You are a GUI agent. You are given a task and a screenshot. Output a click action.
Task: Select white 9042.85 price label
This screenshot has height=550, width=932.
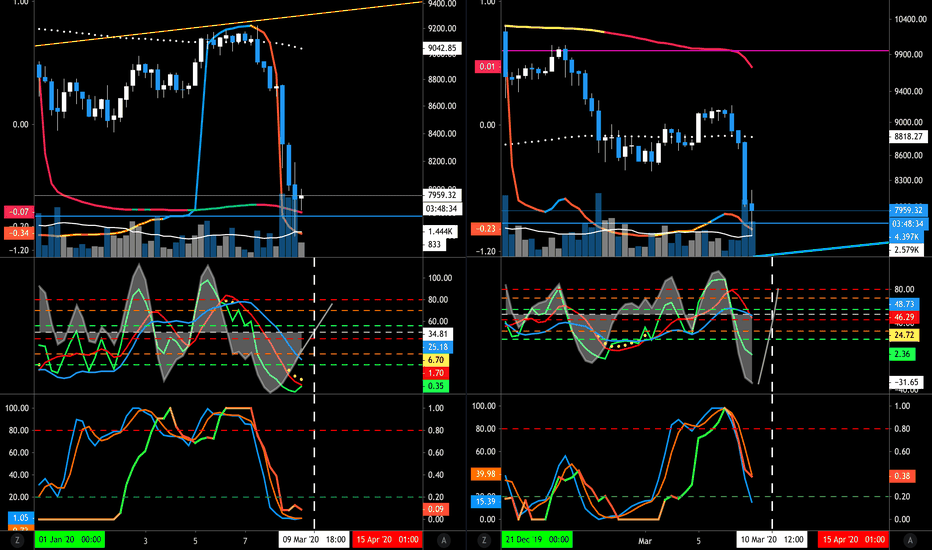coord(442,48)
